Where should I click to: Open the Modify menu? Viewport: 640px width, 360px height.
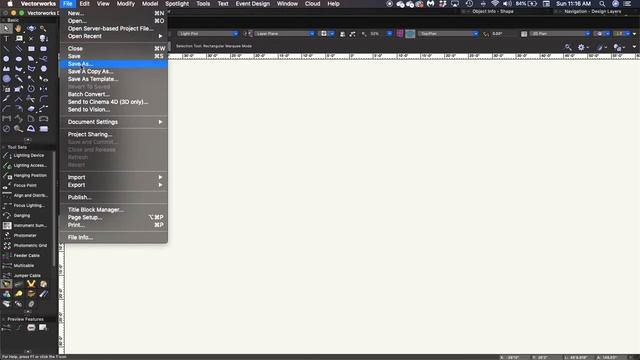pos(126,4)
